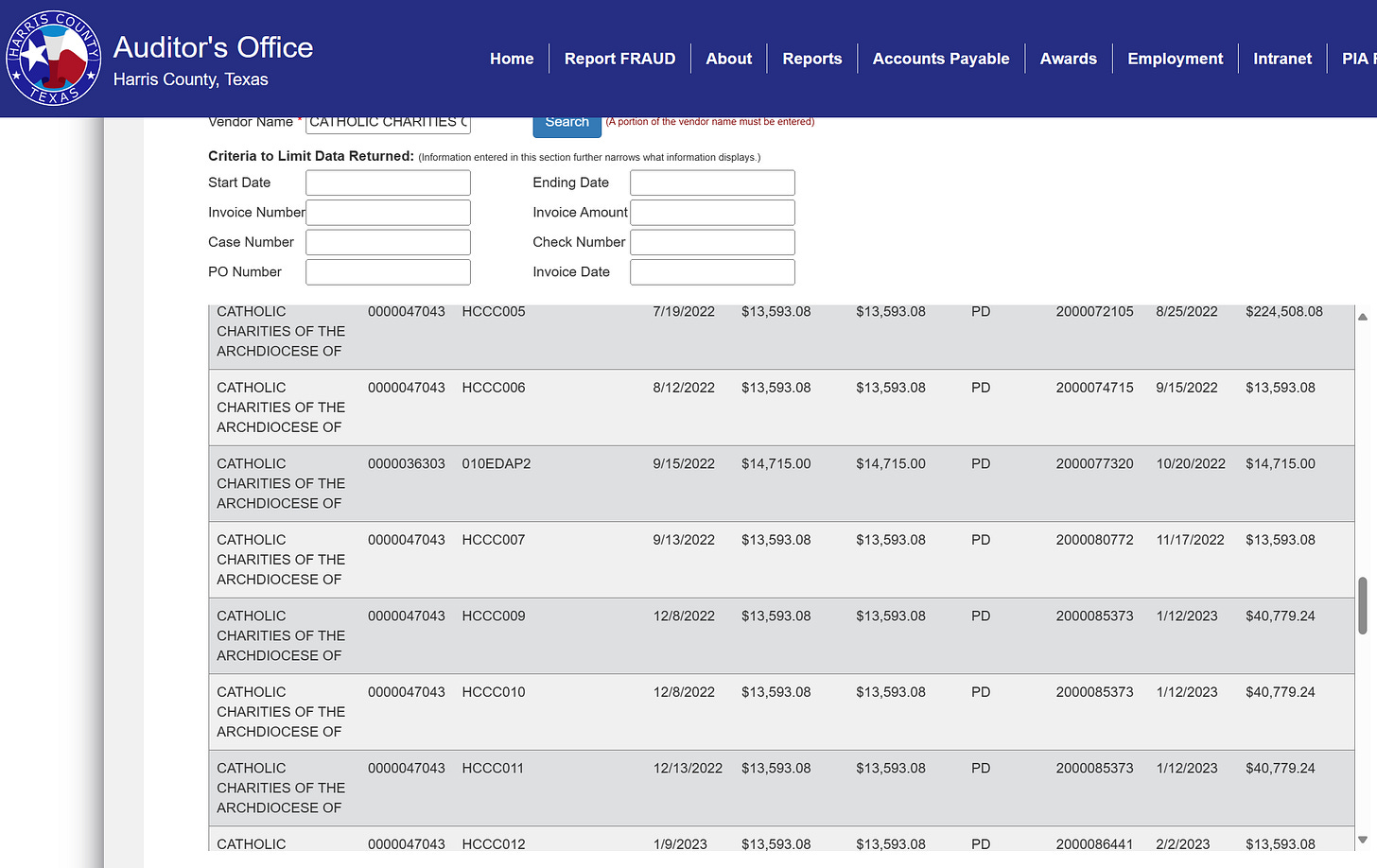The height and width of the screenshot is (868, 1377).
Task: Select invoice HCCC011 cell
Action: (493, 768)
